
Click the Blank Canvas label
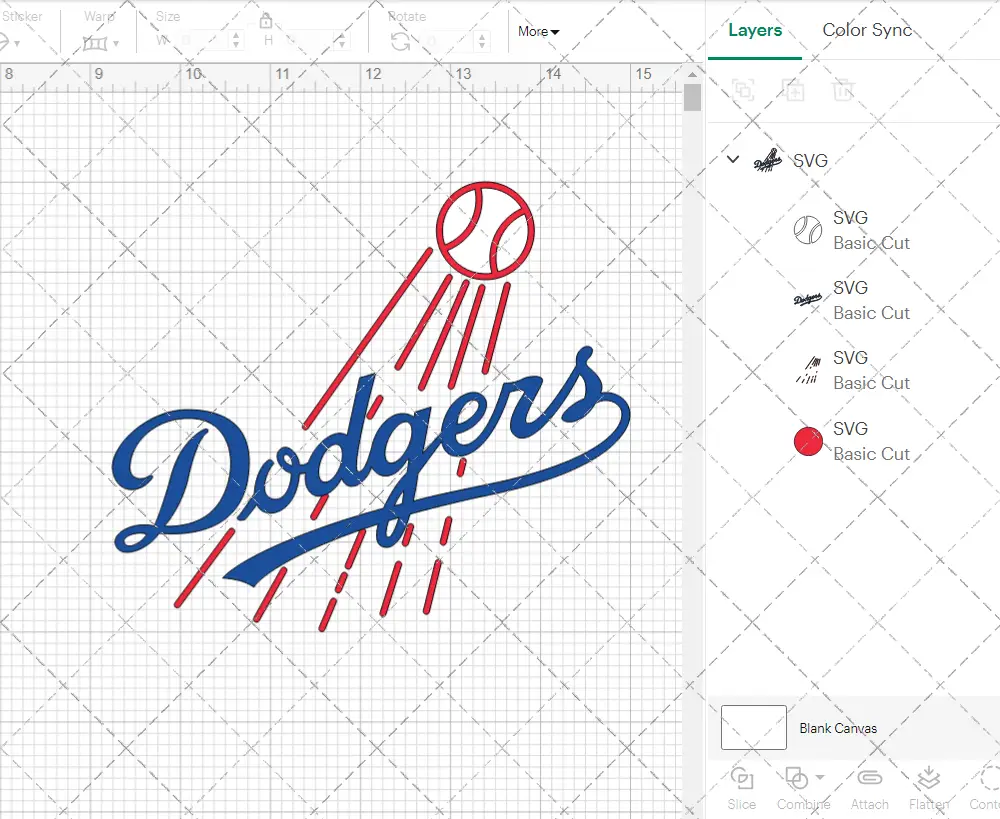click(x=838, y=728)
